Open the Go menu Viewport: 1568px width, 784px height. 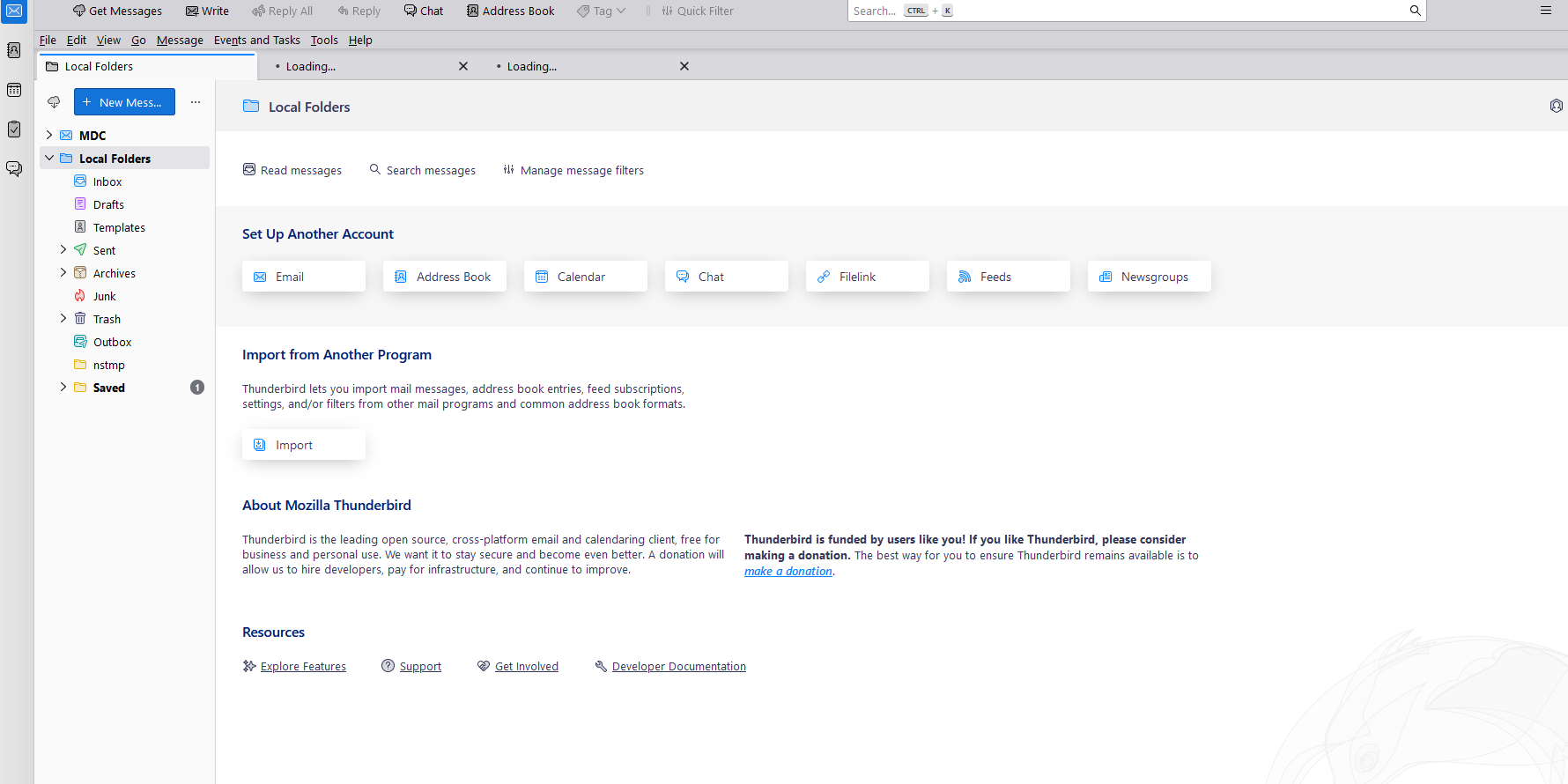[x=138, y=41]
